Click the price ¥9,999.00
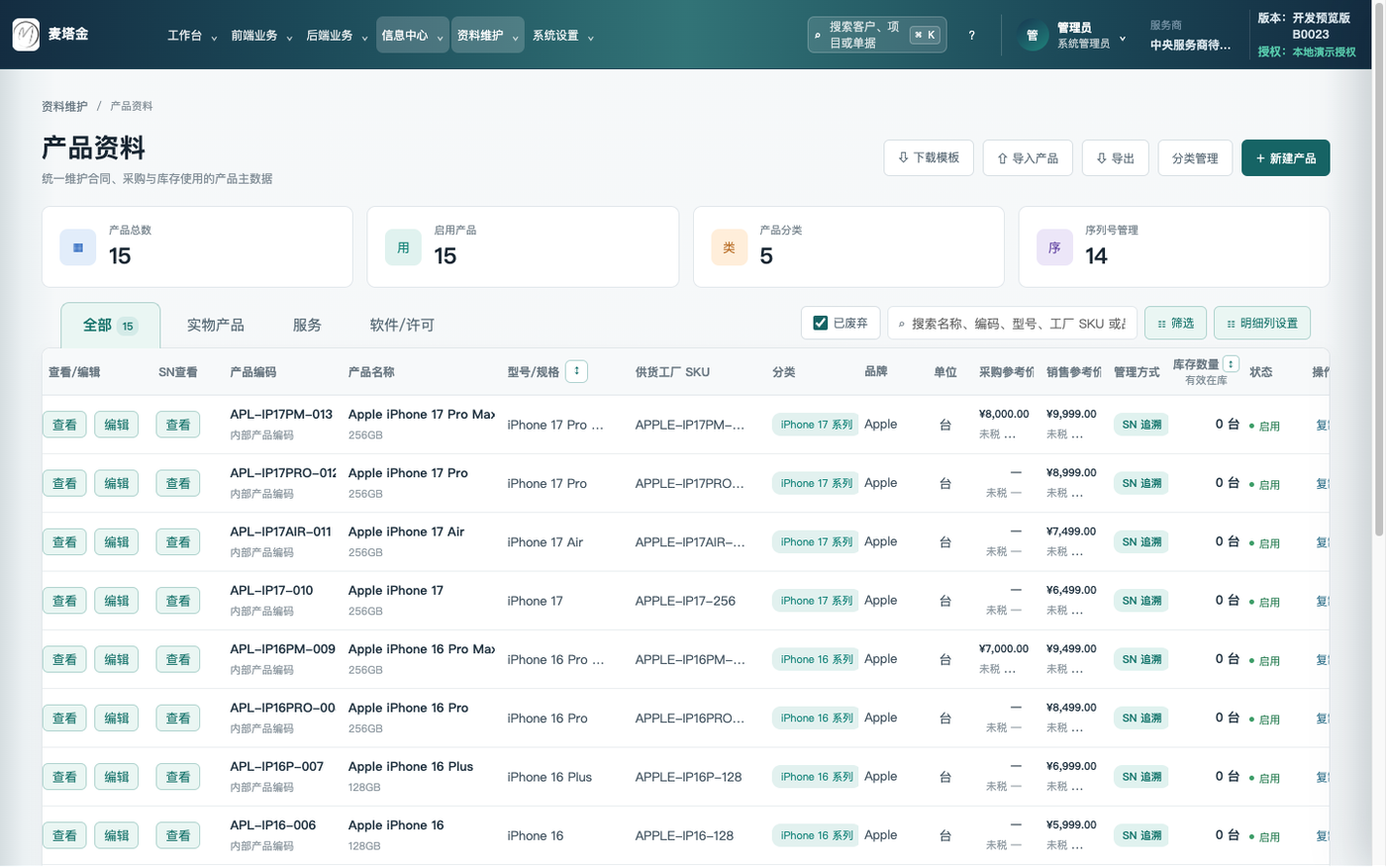 pos(1071,414)
